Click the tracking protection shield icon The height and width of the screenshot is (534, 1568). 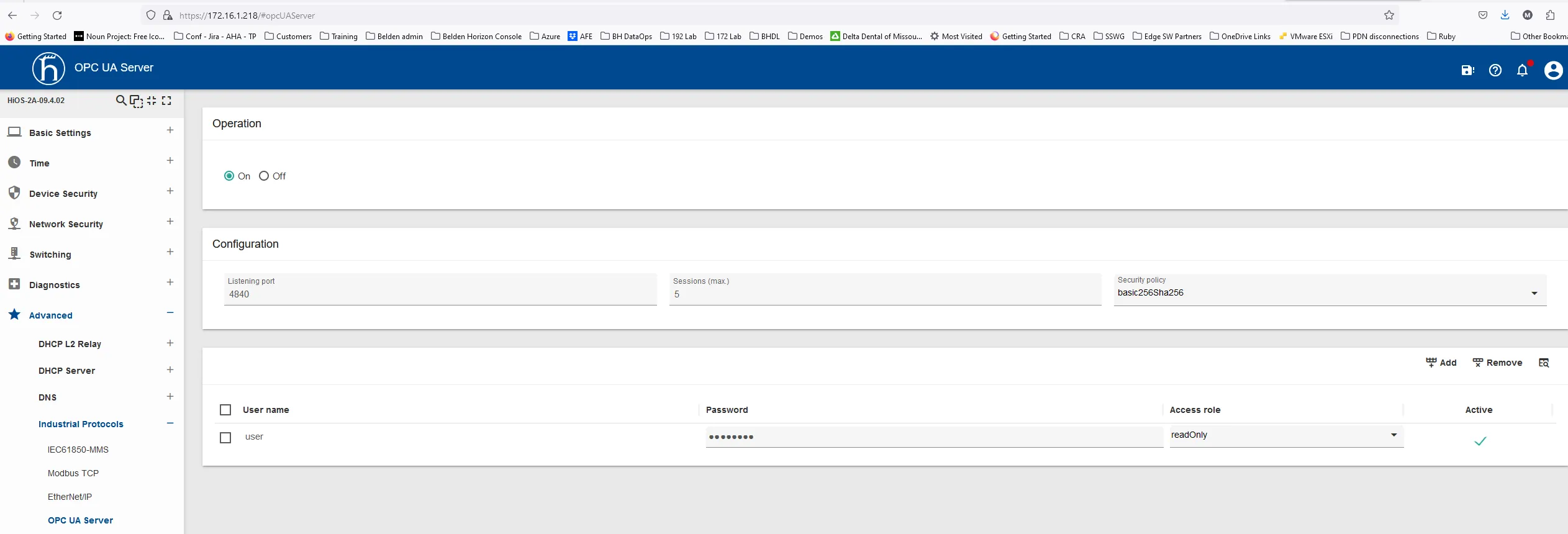pos(151,15)
